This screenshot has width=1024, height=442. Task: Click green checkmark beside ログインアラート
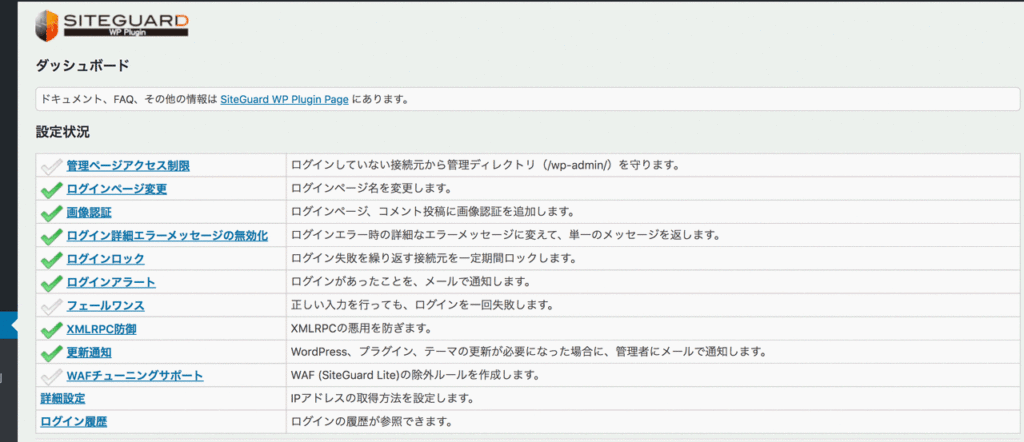(52, 283)
